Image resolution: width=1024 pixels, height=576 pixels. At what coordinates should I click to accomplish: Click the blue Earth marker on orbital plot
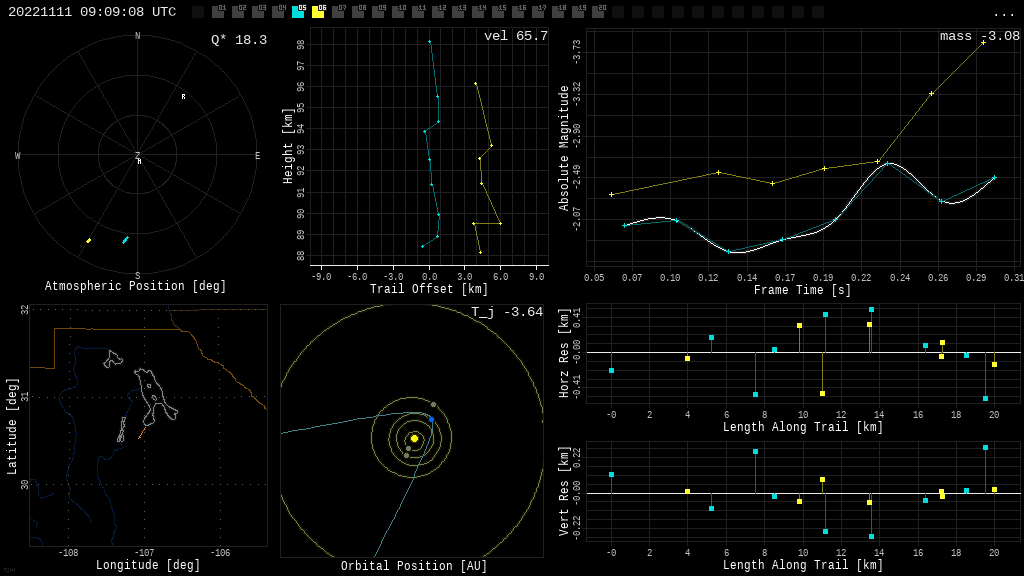[x=431, y=419]
